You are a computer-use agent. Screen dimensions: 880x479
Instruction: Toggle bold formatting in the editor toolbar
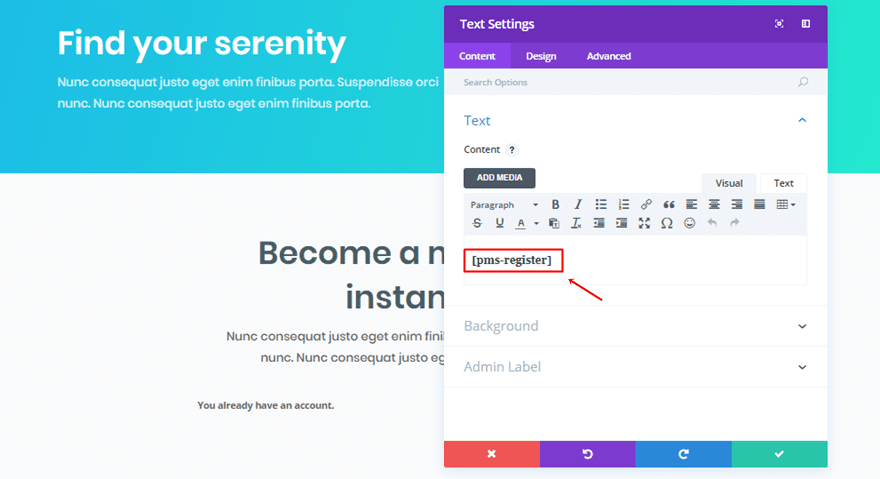(x=555, y=204)
